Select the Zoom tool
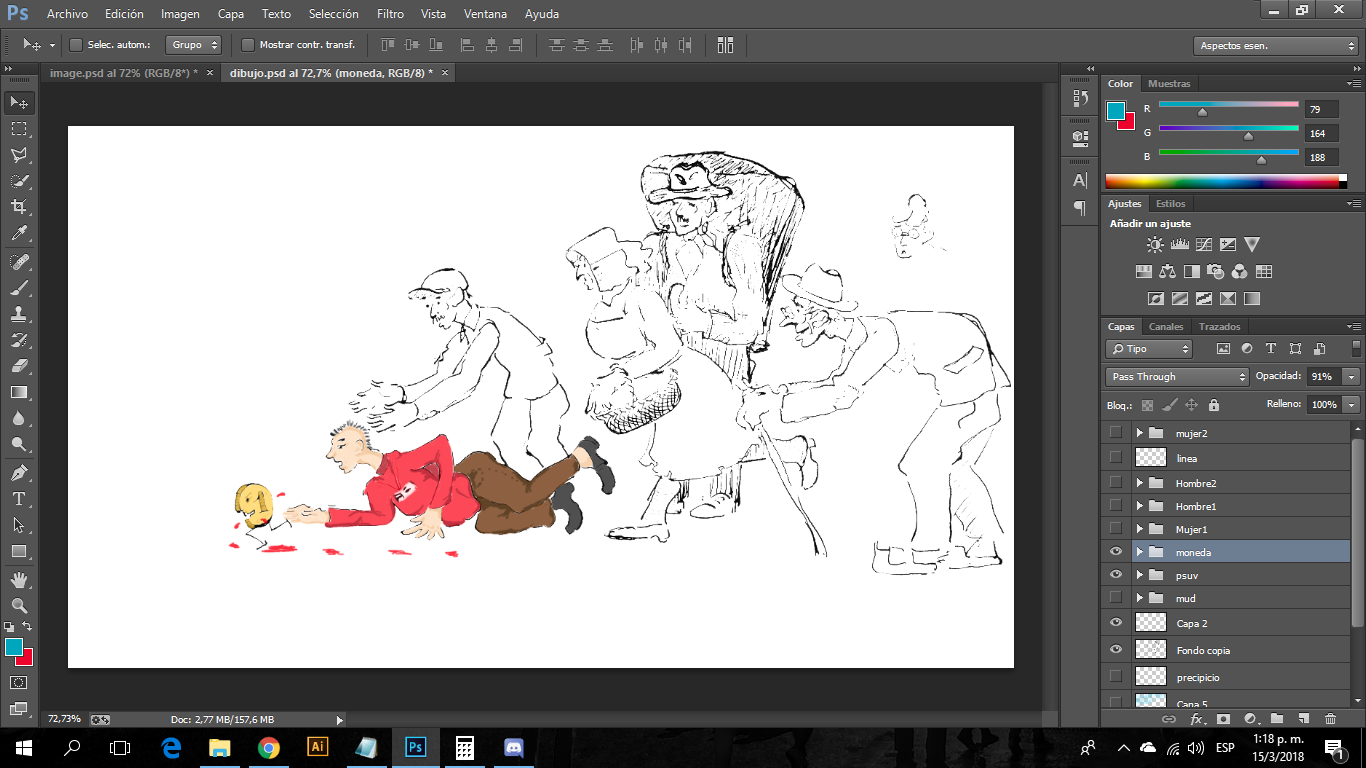The image size is (1366, 768). [x=19, y=606]
